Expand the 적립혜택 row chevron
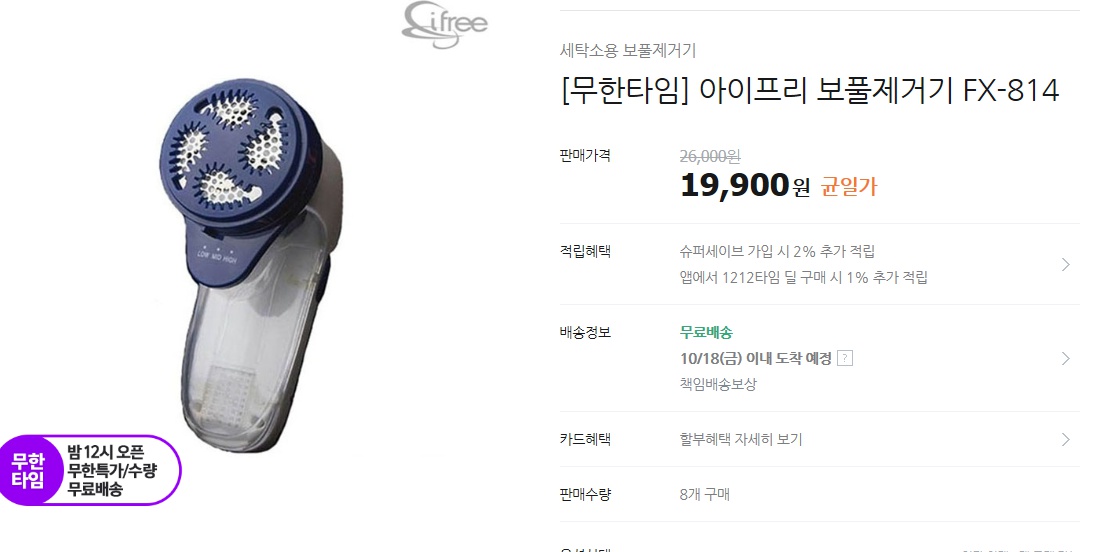The height and width of the screenshot is (552, 1095). point(1065,264)
